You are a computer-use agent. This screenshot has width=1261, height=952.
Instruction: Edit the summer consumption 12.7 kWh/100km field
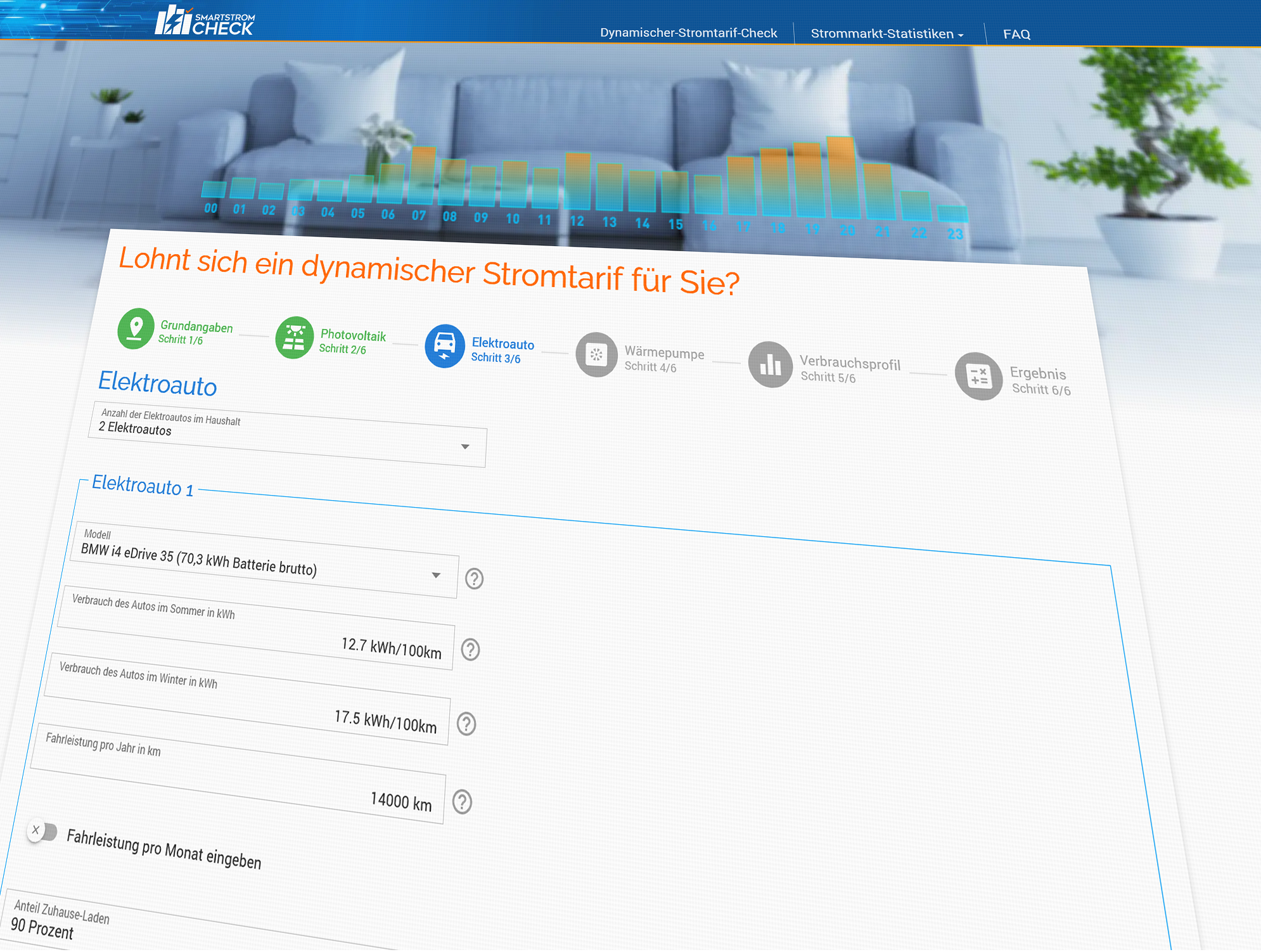coord(255,627)
